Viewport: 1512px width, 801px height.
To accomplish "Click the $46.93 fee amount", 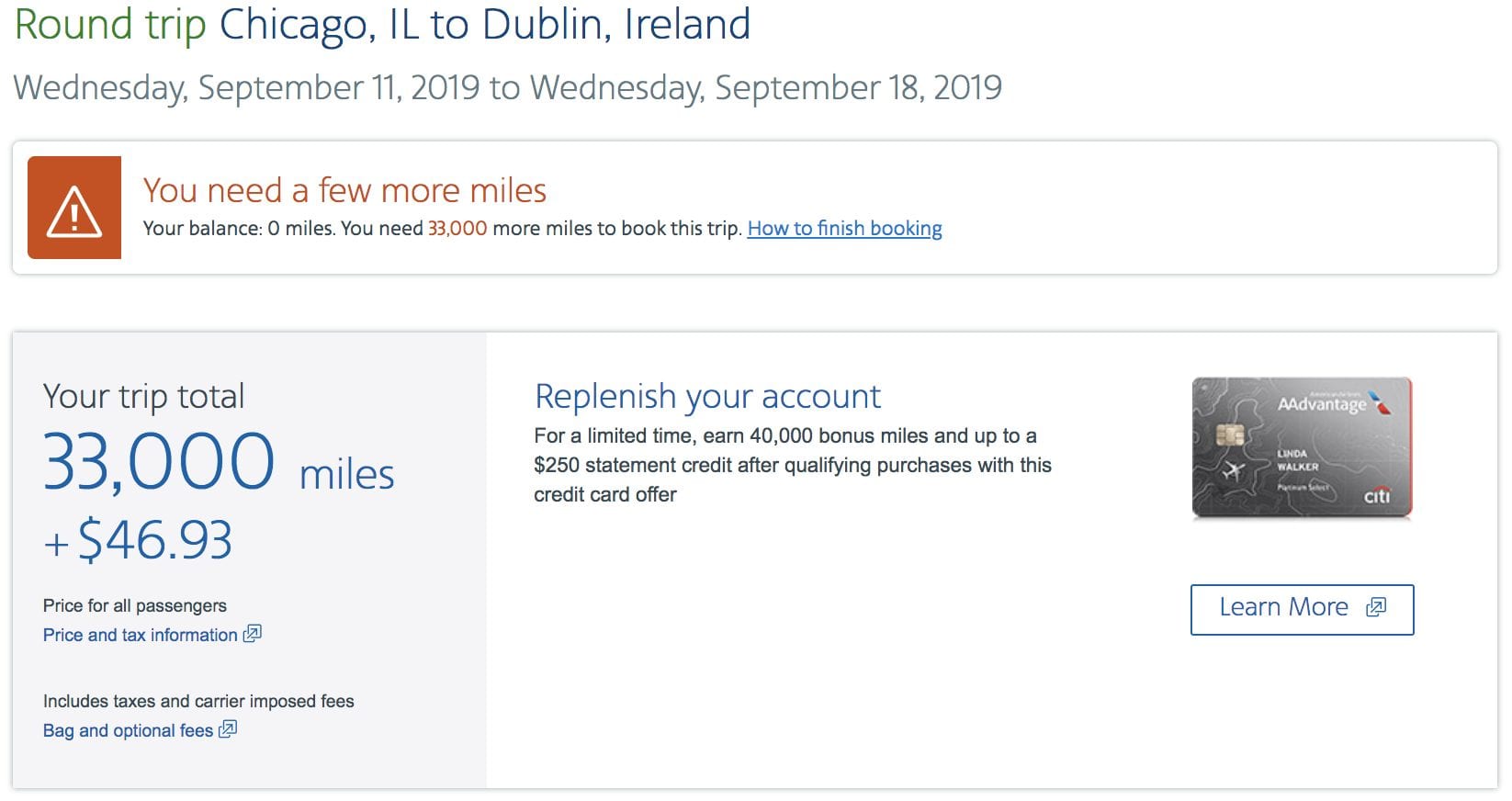I will pos(154,540).
